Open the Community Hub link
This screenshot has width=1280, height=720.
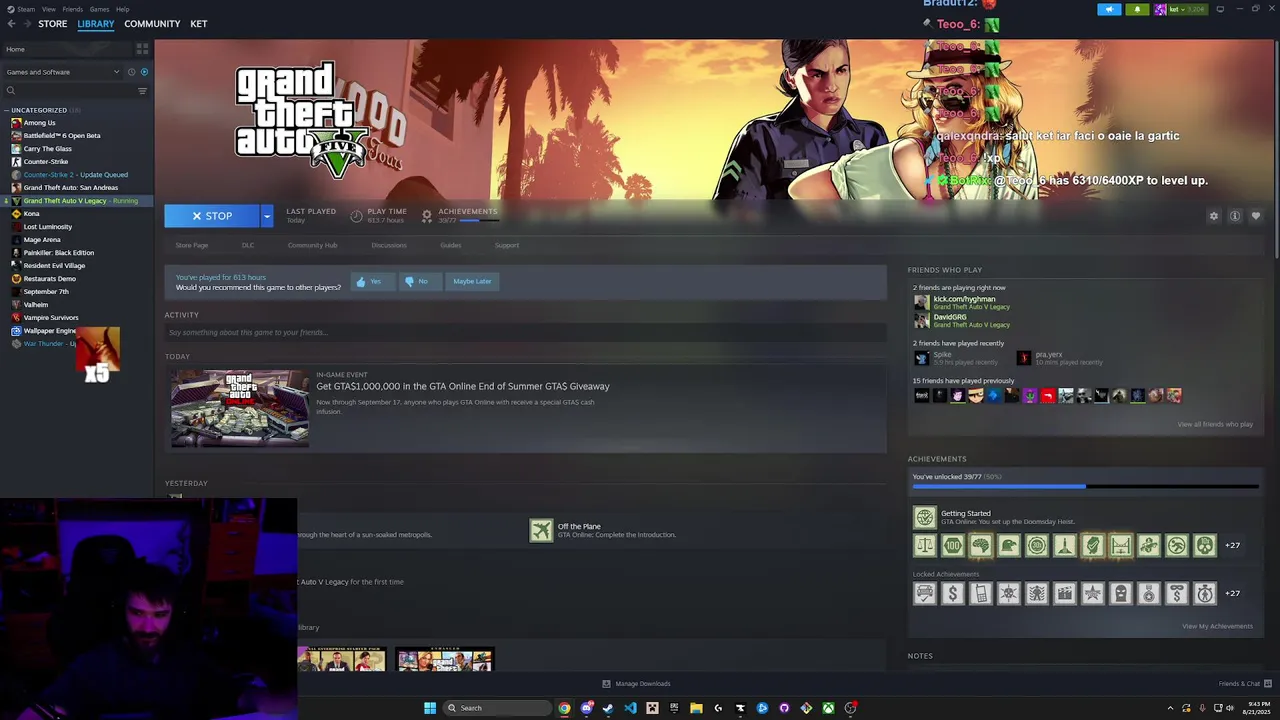312,245
